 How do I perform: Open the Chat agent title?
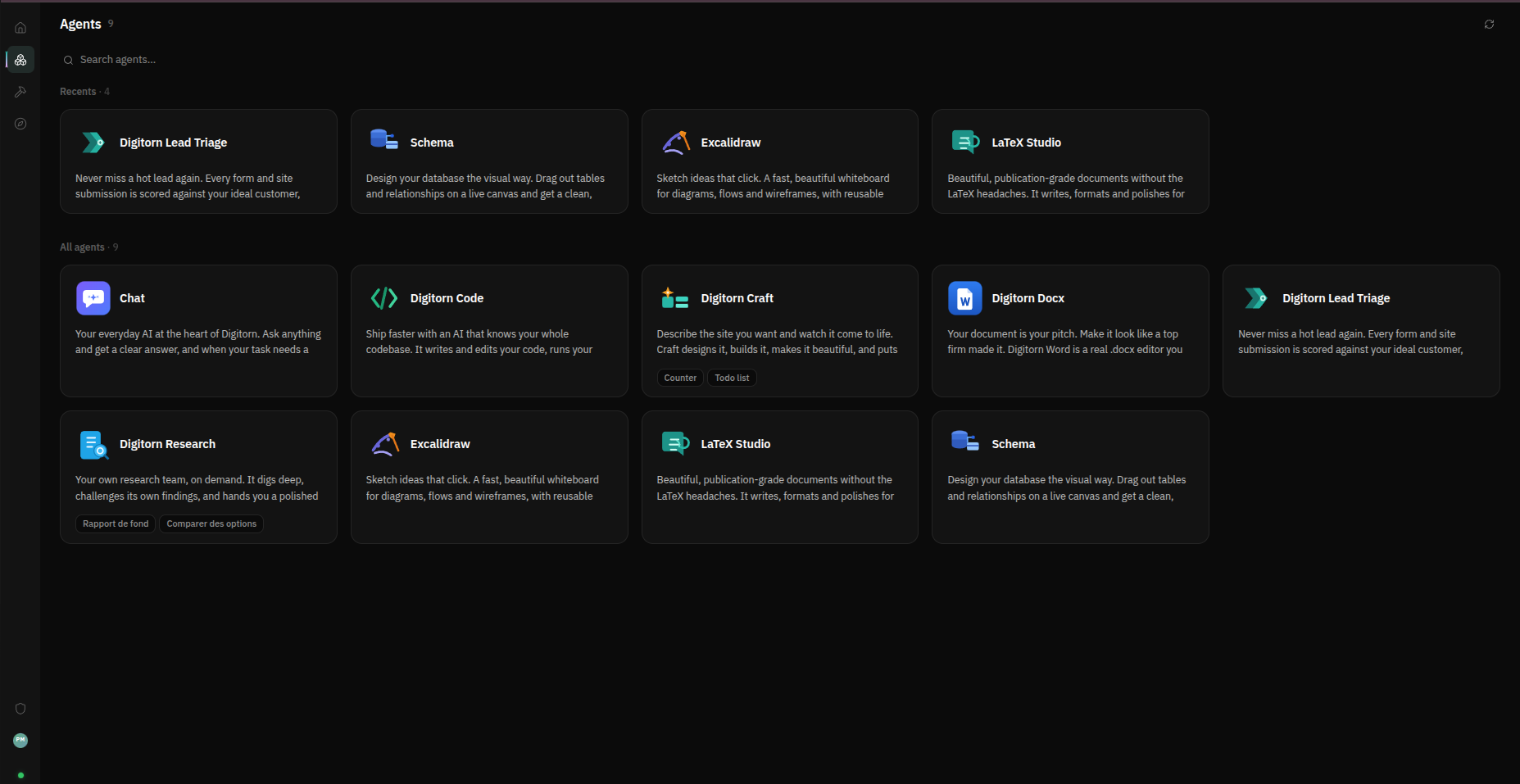[132, 298]
